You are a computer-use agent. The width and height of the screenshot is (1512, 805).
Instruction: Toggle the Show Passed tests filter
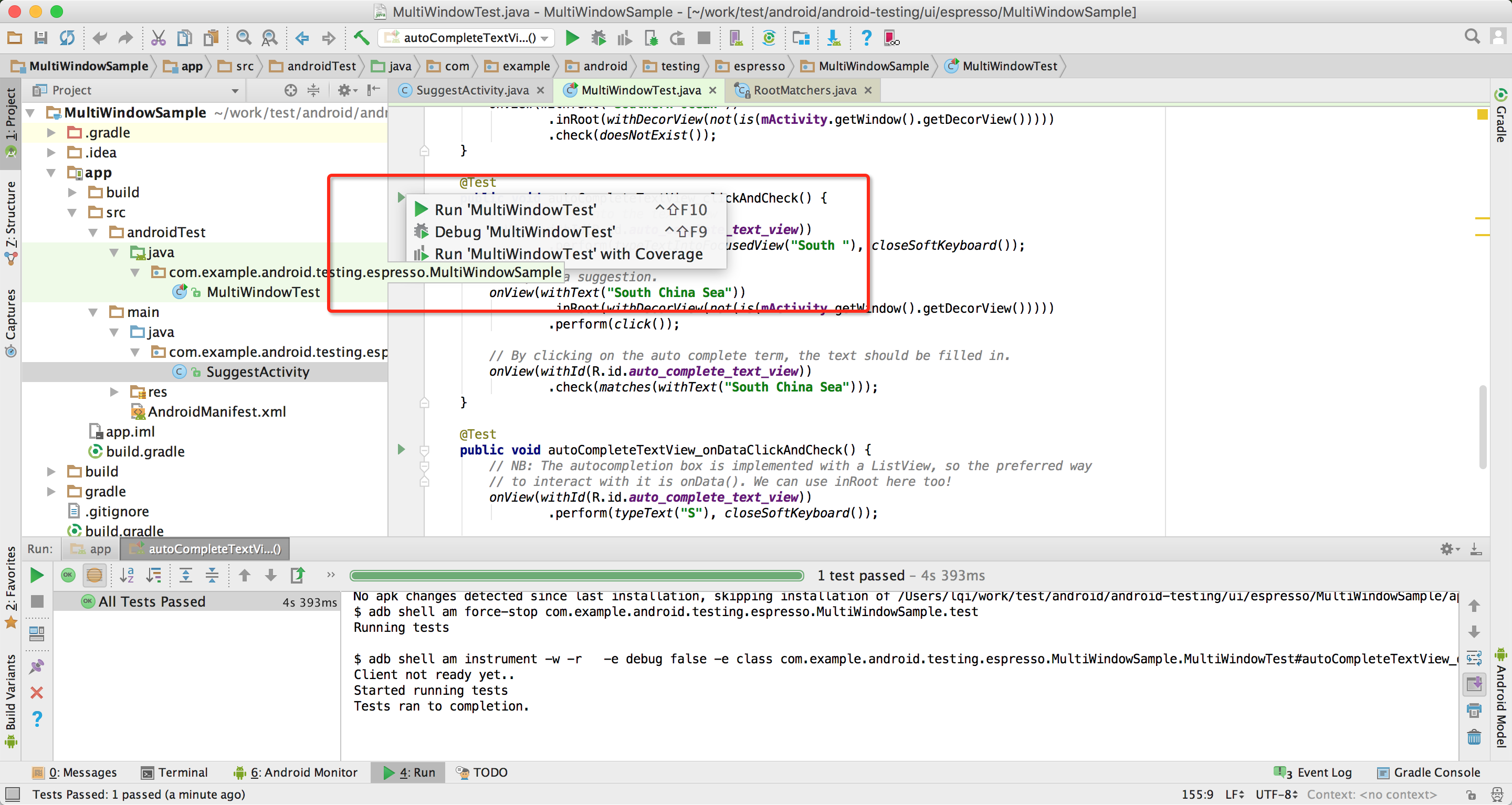coord(68,575)
